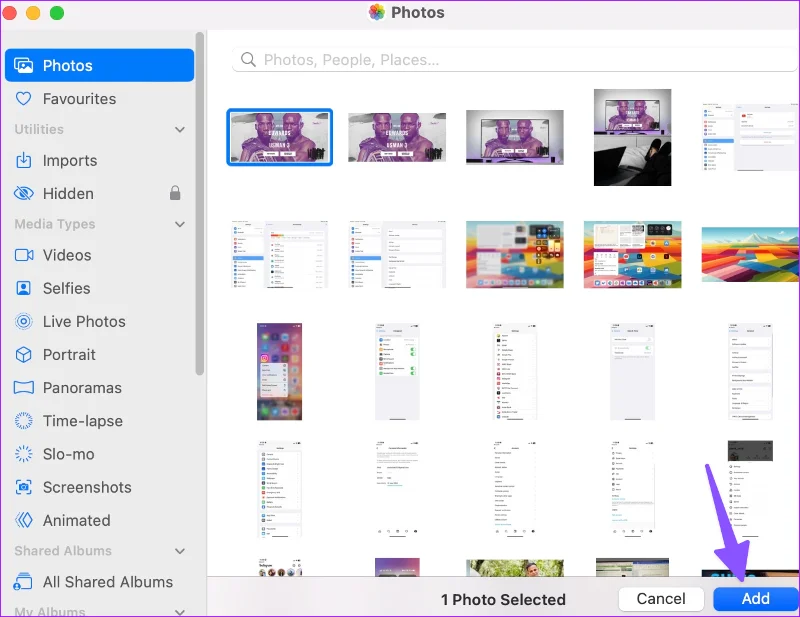
Task: Click the Slo-mo sunburst icon
Action: tap(23, 454)
